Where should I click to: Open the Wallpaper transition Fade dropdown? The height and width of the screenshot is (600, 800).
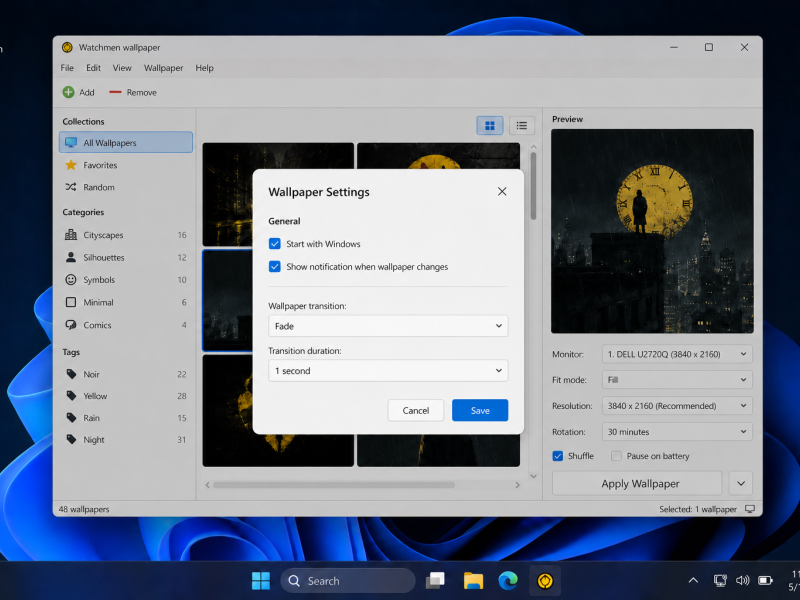(x=388, y=326)
